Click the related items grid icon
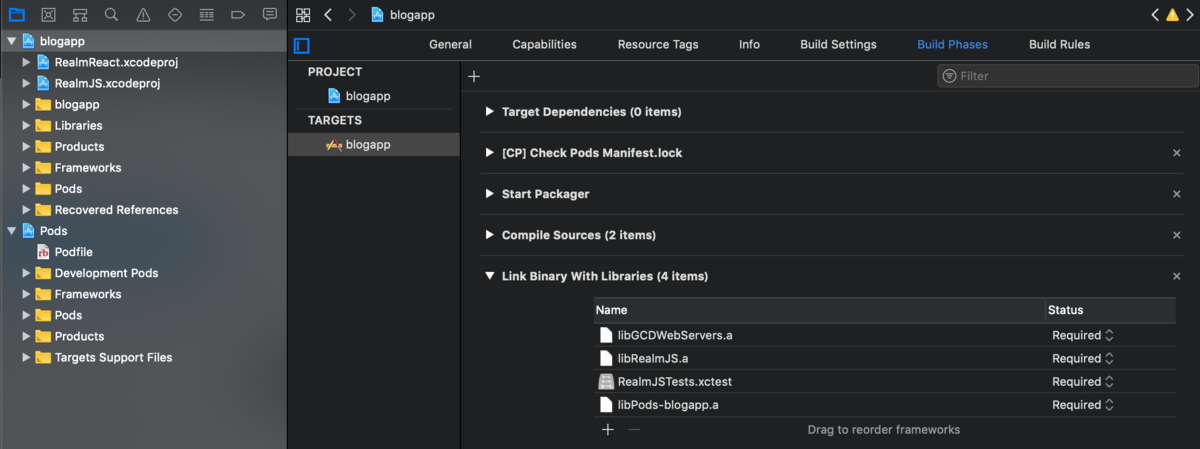1200x449 pixels. click(303, 15)
